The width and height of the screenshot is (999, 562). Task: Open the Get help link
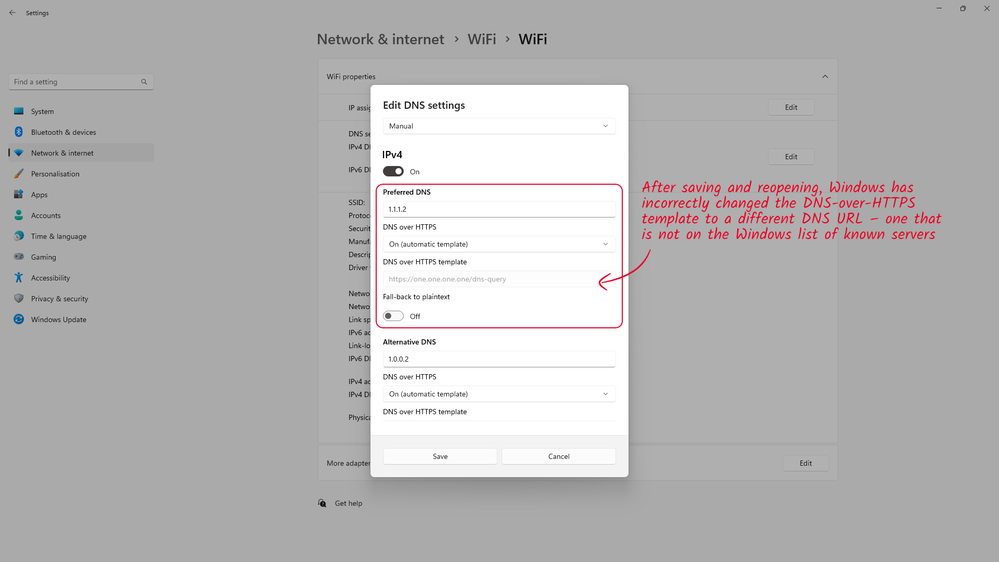[349, 503]
